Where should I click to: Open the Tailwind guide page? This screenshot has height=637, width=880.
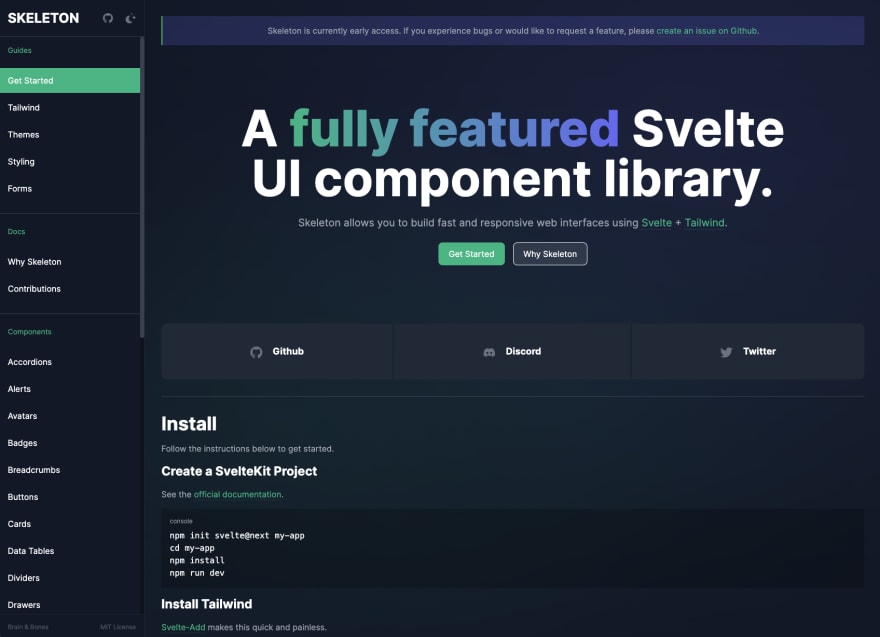click(24, 107)
